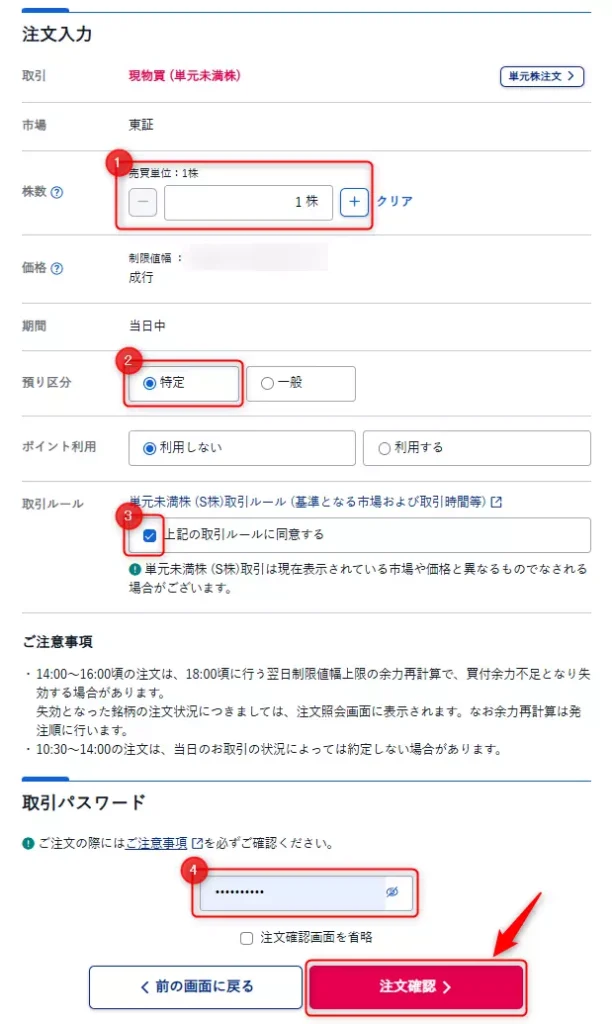Choose 利用する for point usage
Viewport: 612px width, 1024px height.
tap(384, 448)
